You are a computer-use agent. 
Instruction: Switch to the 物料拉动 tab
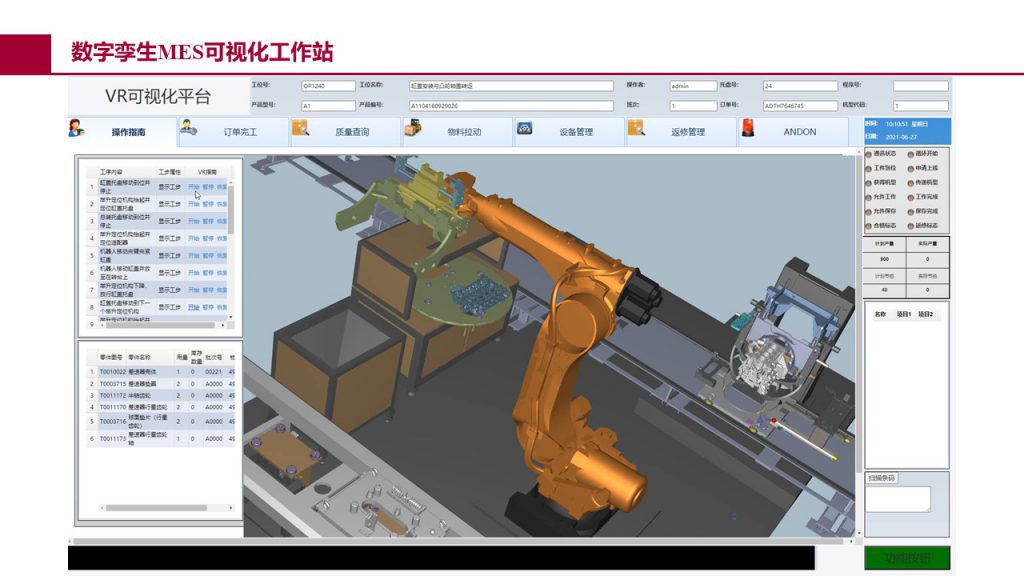(x=457, y=132)
